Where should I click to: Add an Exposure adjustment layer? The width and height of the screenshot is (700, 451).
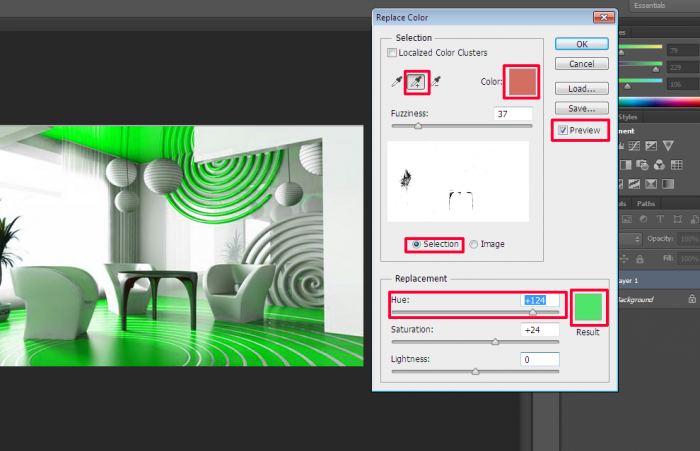click(x=651, y=146)
